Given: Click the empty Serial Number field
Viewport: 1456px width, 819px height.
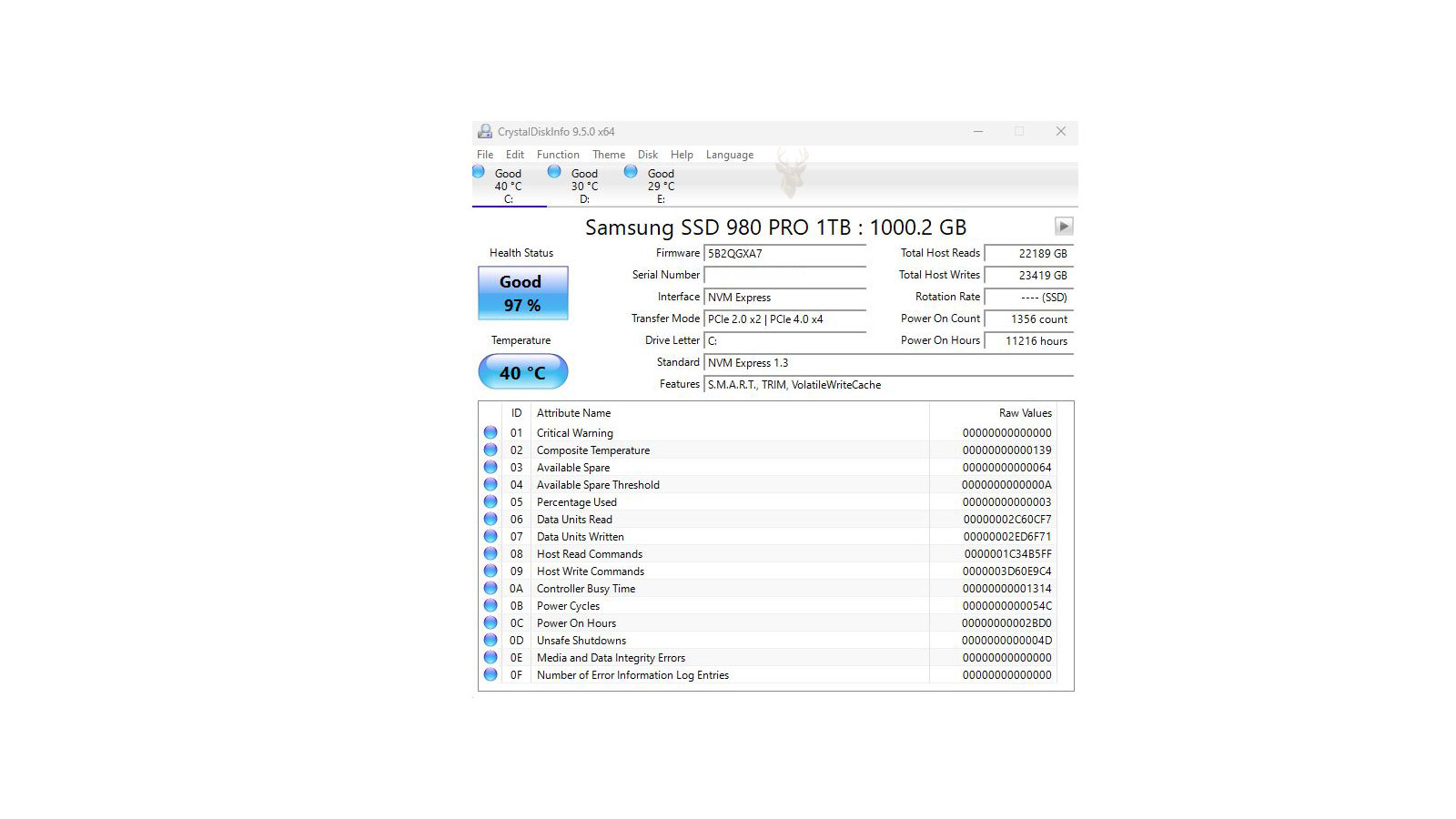Looking at the screenshot, I should 785,276.
